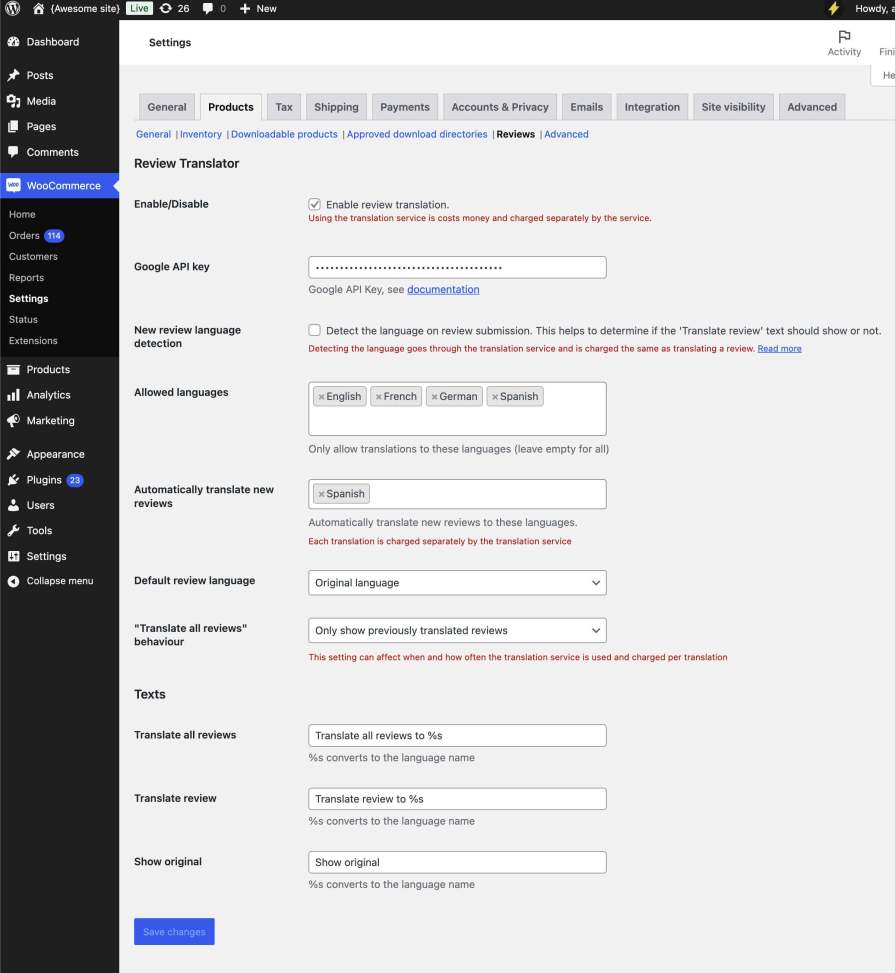Click the plus New icon

(x=245, y=9)
